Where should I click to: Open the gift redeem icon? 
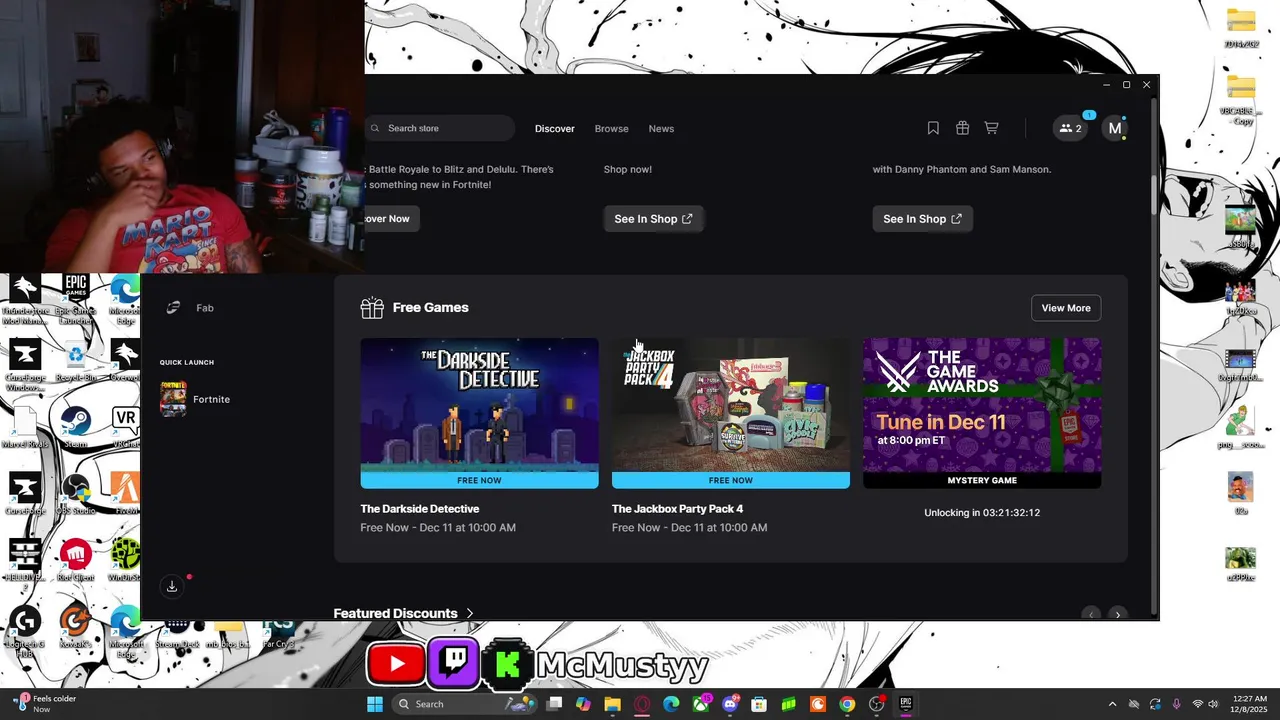962,128
